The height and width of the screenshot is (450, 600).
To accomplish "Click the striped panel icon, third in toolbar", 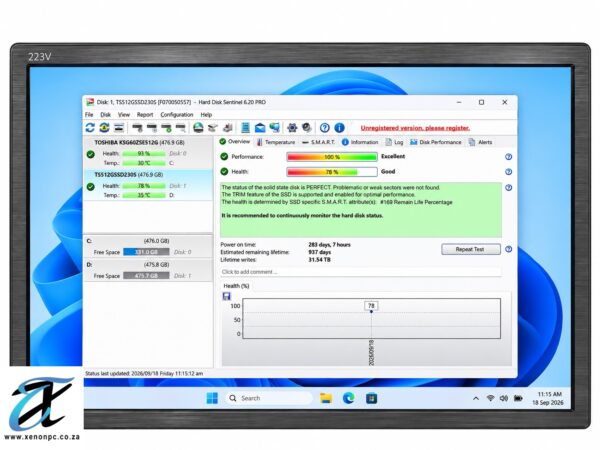I will pyautogui.click(x=119, y=127).
